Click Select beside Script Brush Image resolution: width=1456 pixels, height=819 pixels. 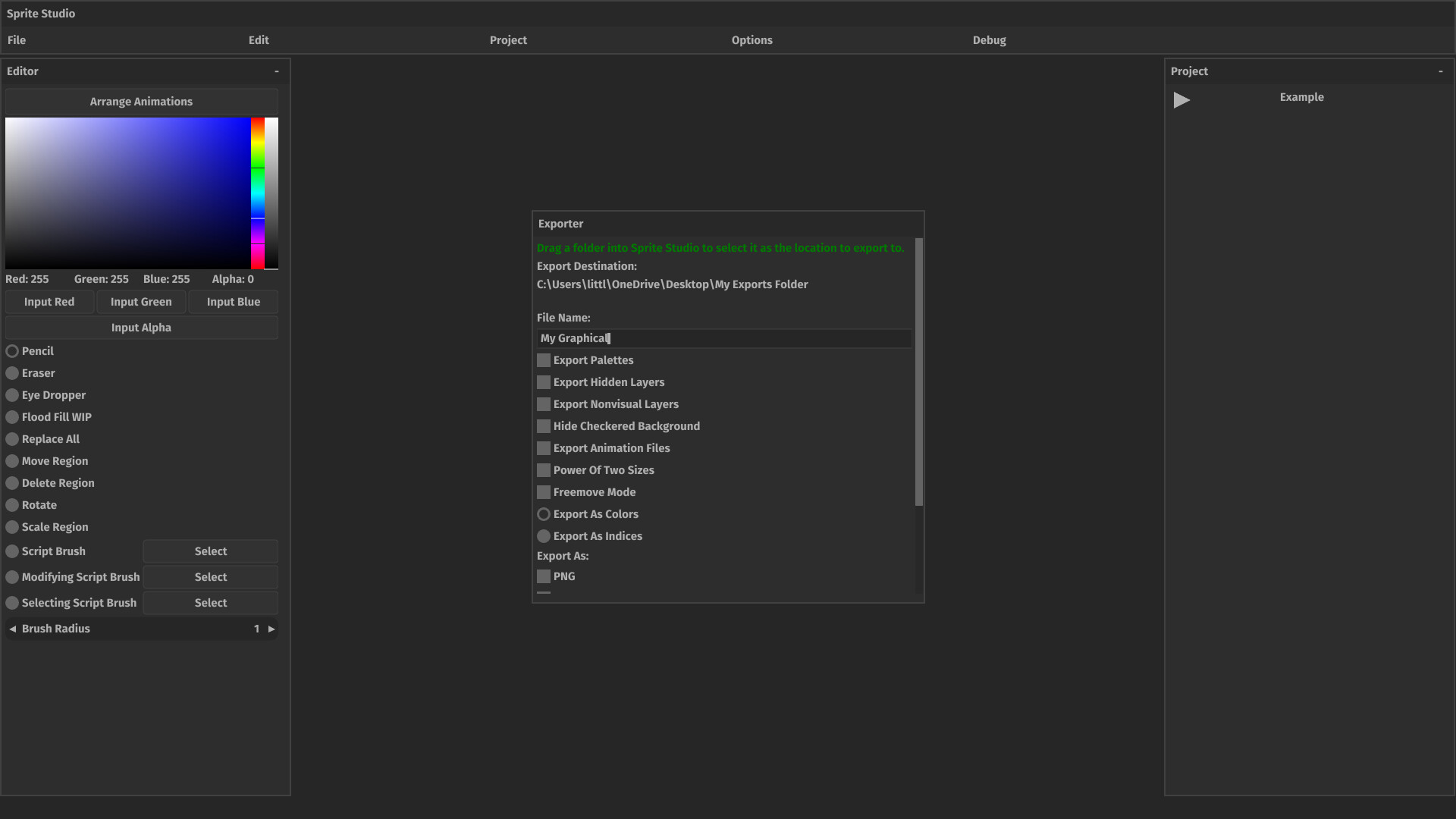pos(210,551)
